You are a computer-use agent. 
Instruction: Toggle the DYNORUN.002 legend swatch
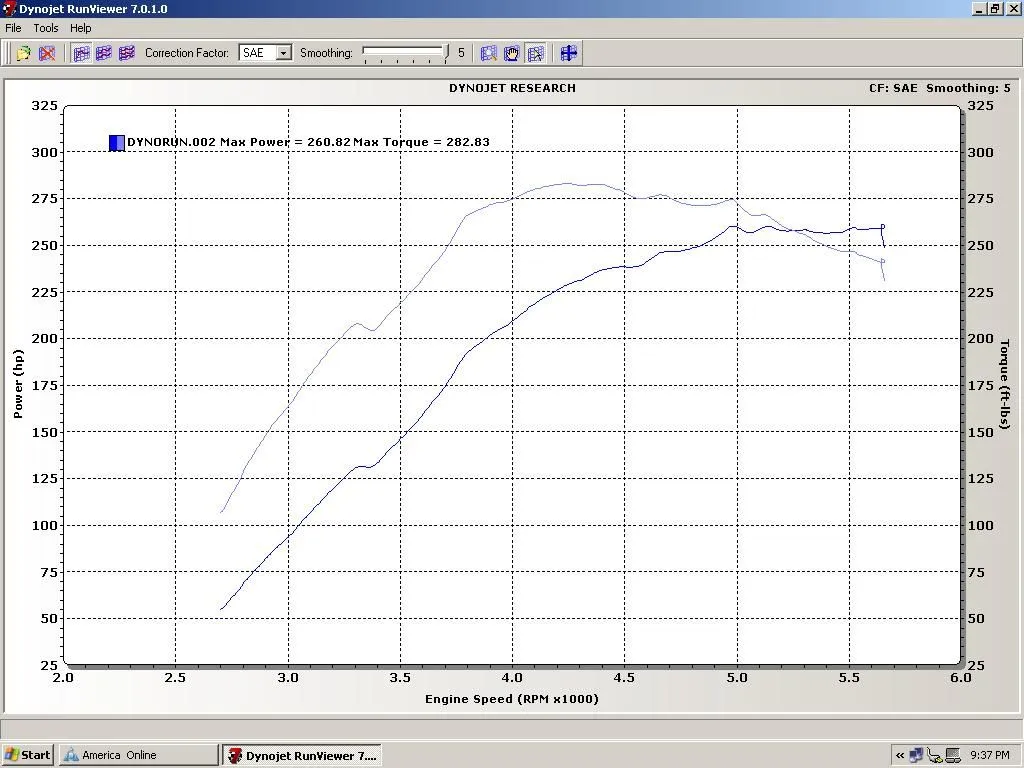click(x=115, y=142)
